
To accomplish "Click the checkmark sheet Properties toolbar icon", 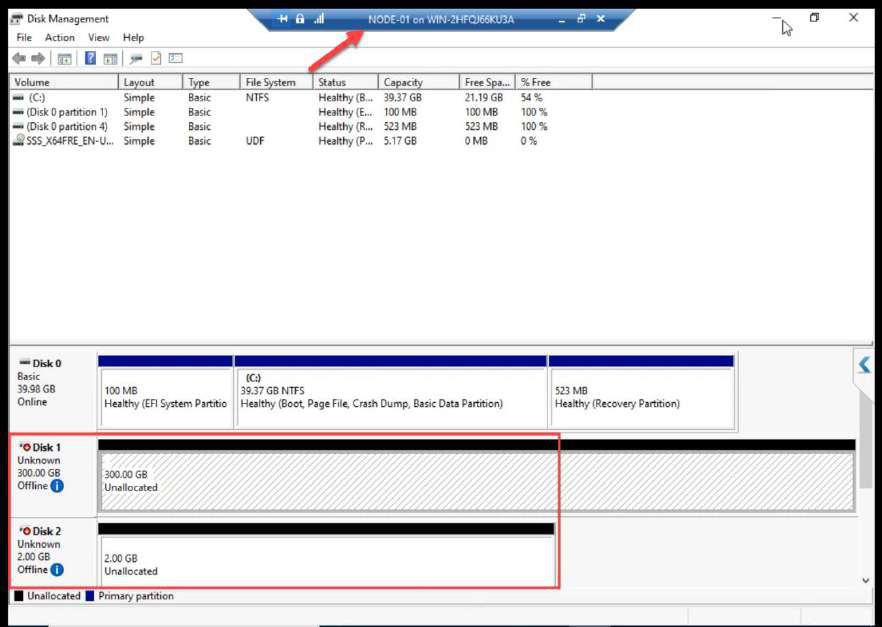I will pos(156,58).
